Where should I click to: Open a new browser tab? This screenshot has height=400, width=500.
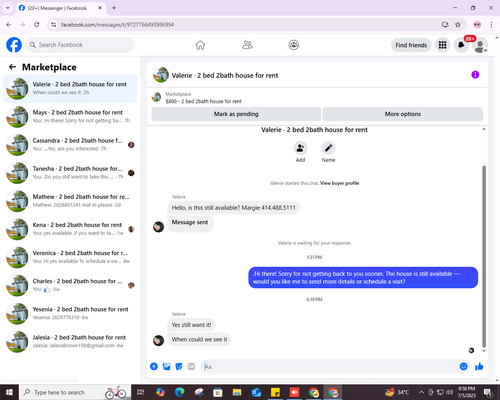point(114,8)
